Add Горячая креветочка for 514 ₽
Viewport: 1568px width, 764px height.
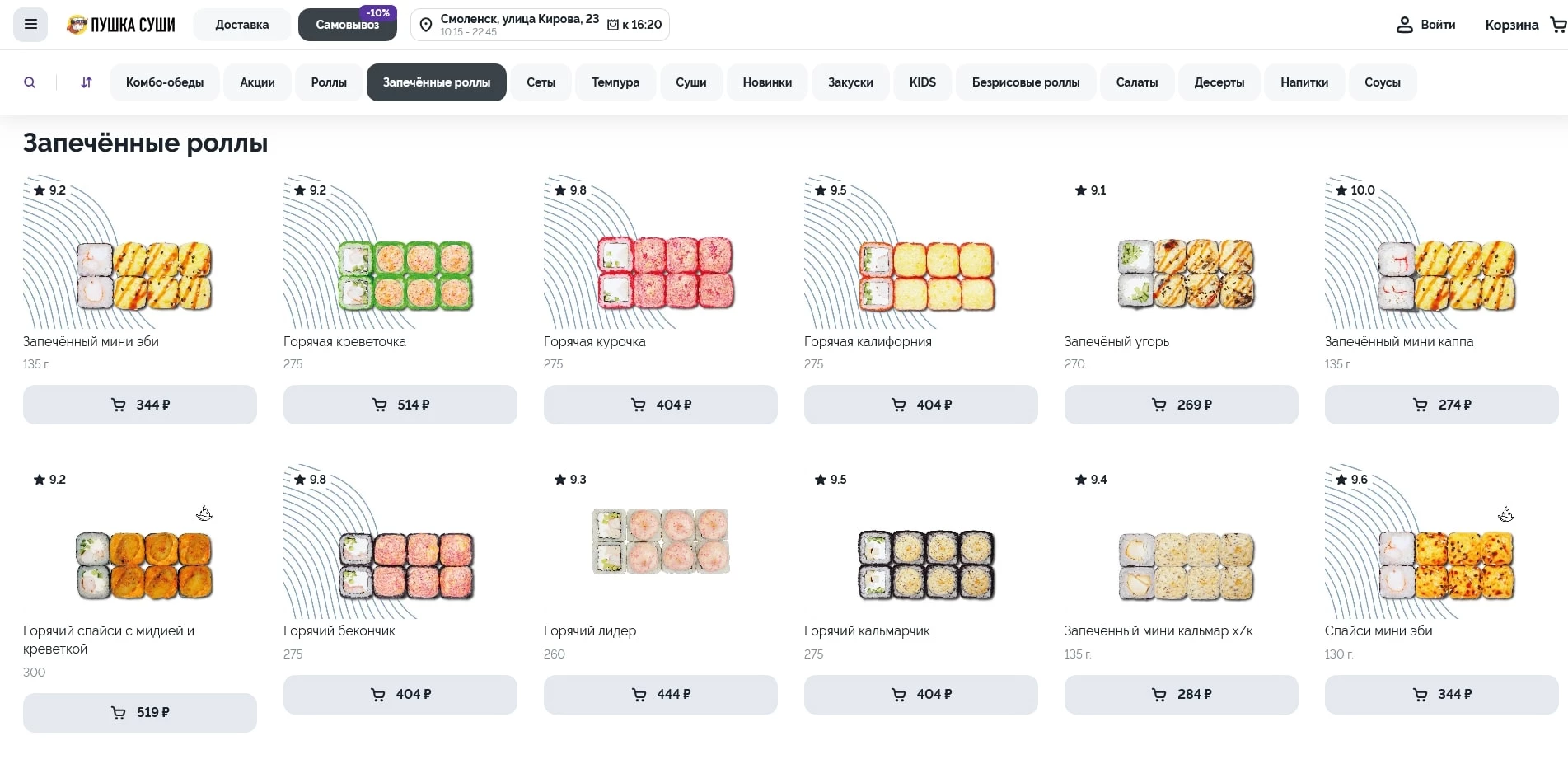pyautogui.click(x=400, y=405)
